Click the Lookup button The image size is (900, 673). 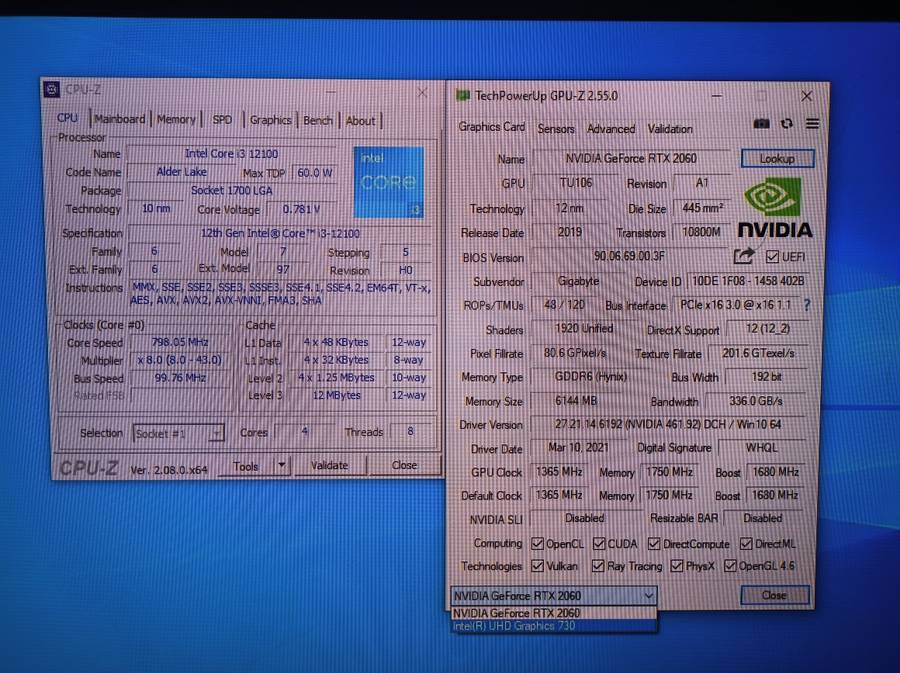click(x=777, y=158)
